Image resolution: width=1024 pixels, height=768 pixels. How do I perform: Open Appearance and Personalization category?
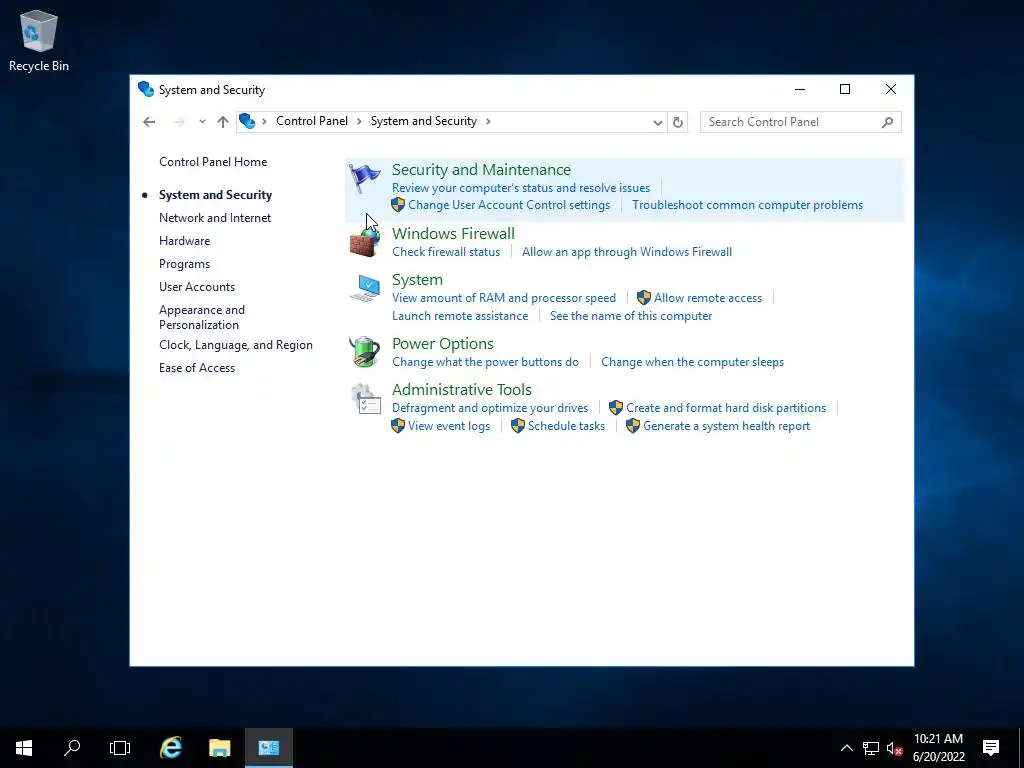click(202, 317)
